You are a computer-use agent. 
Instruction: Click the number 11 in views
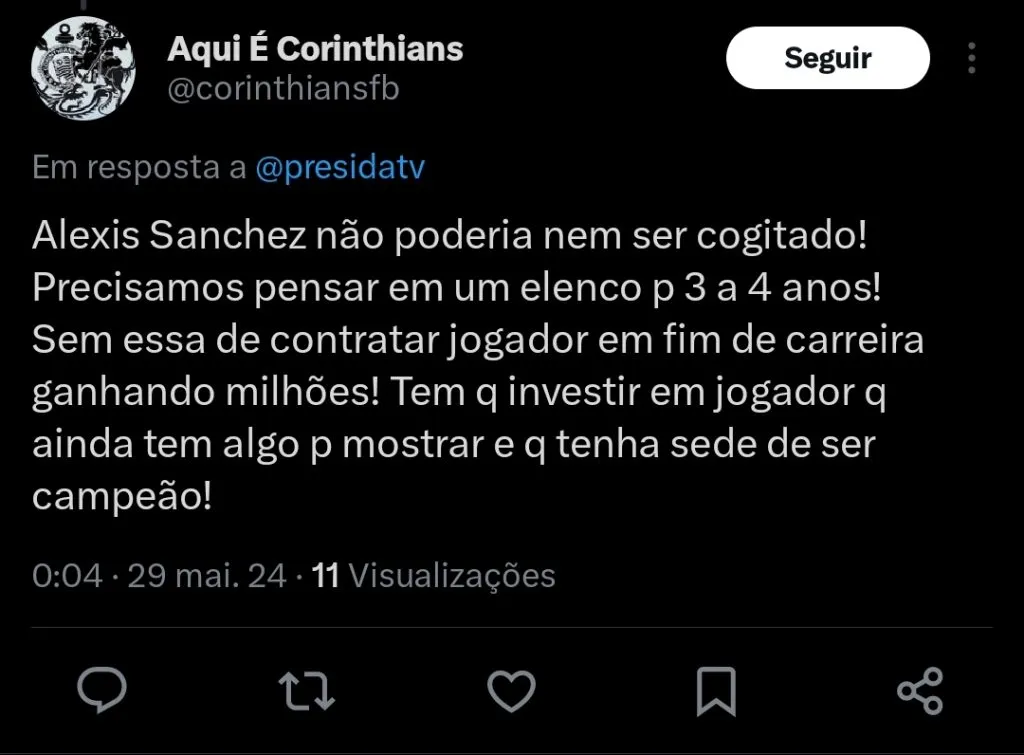click(326, 576)
